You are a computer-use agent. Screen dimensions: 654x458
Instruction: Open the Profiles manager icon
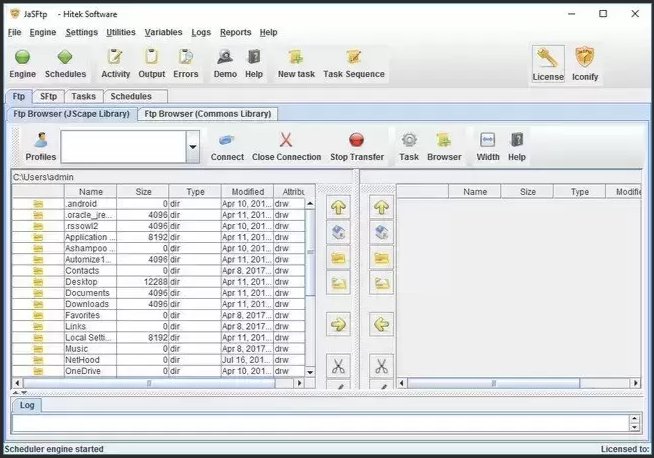[41, 140]
